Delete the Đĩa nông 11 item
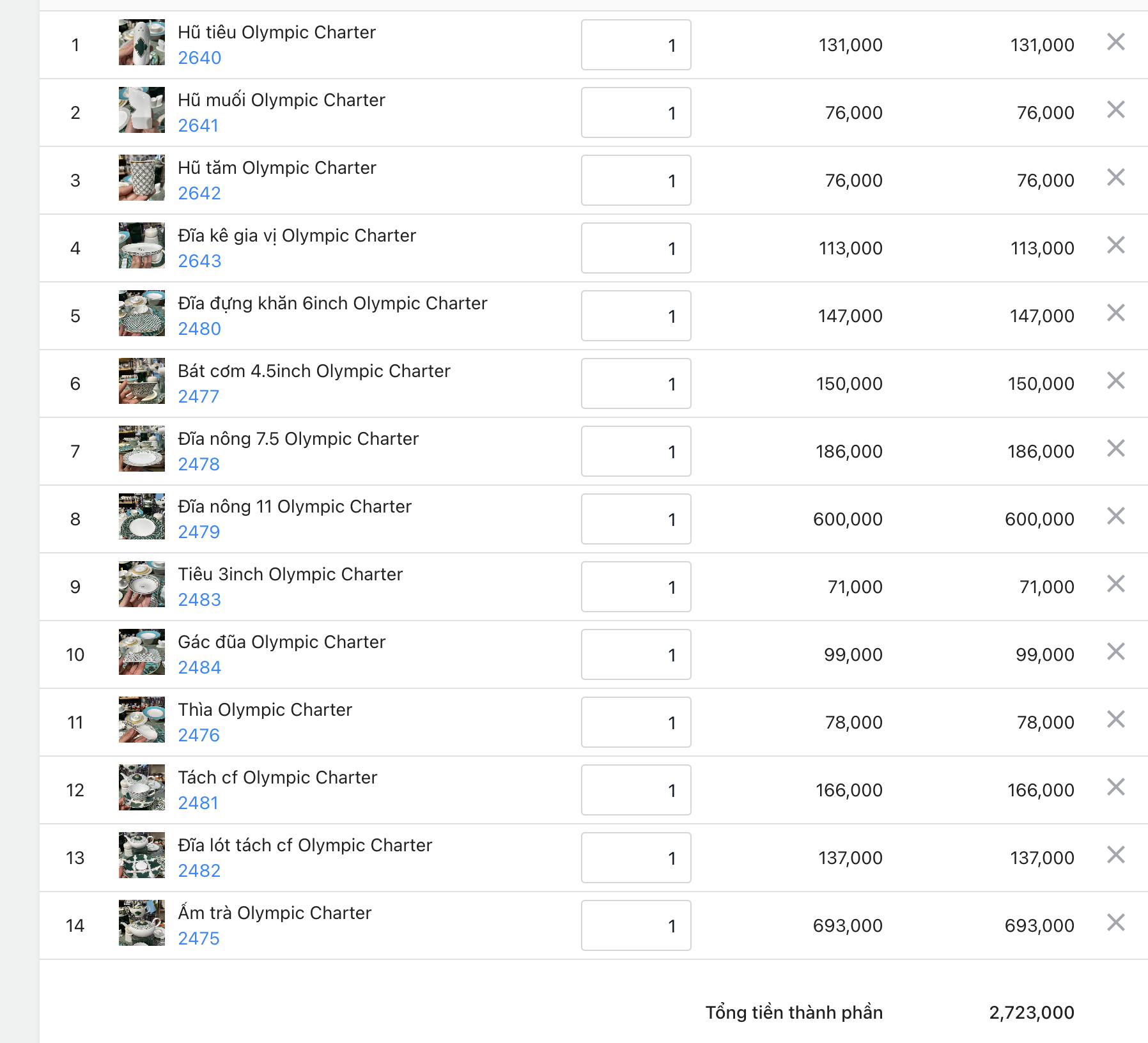 coord(1115,516)
